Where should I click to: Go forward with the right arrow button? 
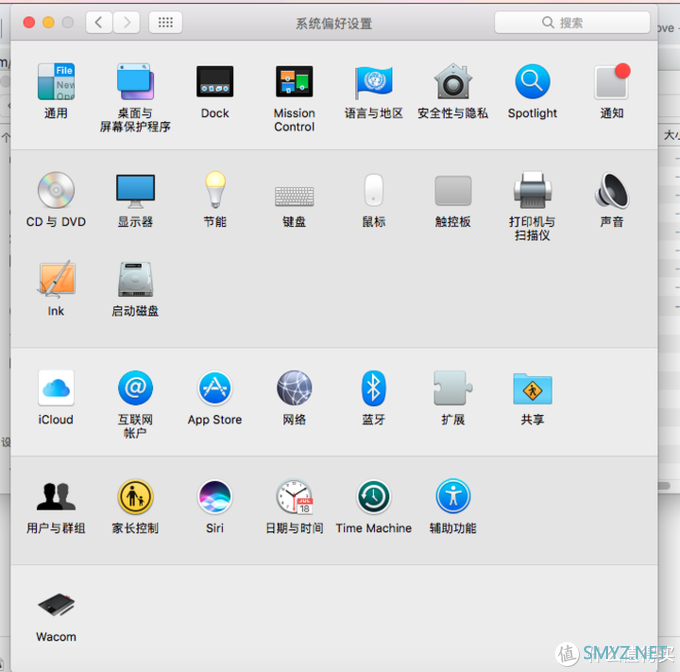click(127, 22)
